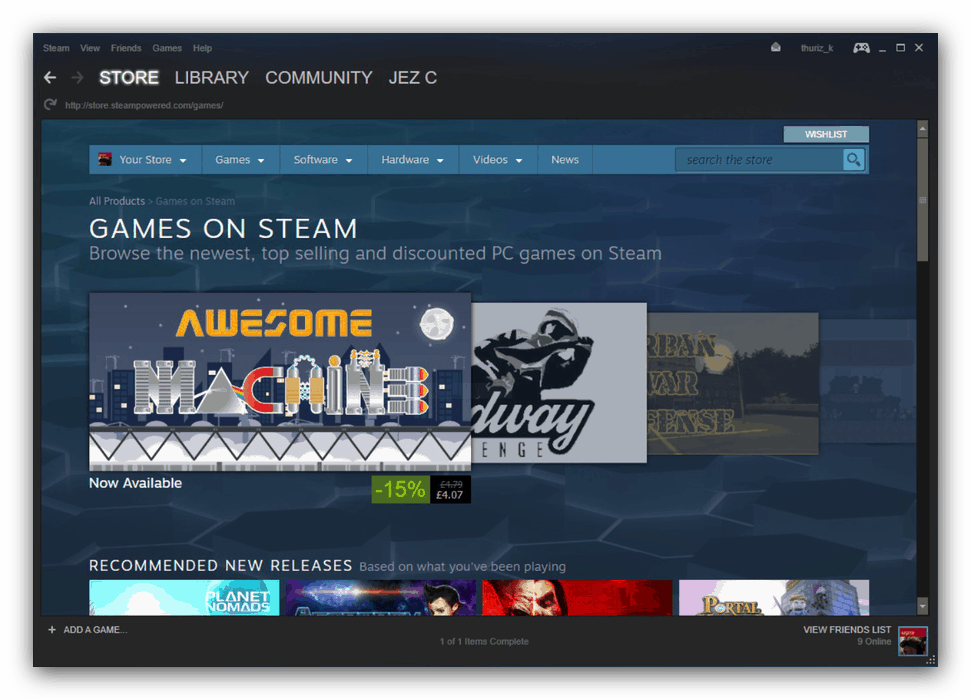Switch to the LIBRARY tab
Viewport: 971px width, 700px height.
coord(211,77)
